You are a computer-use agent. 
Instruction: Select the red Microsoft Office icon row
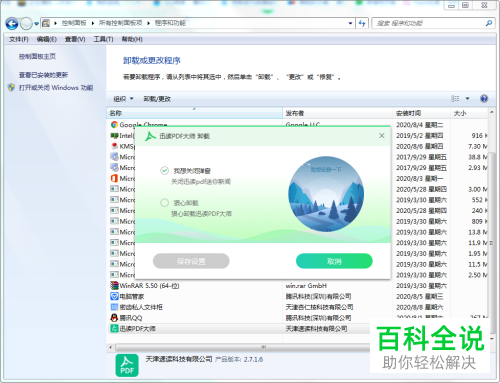(x=114, y=178)
